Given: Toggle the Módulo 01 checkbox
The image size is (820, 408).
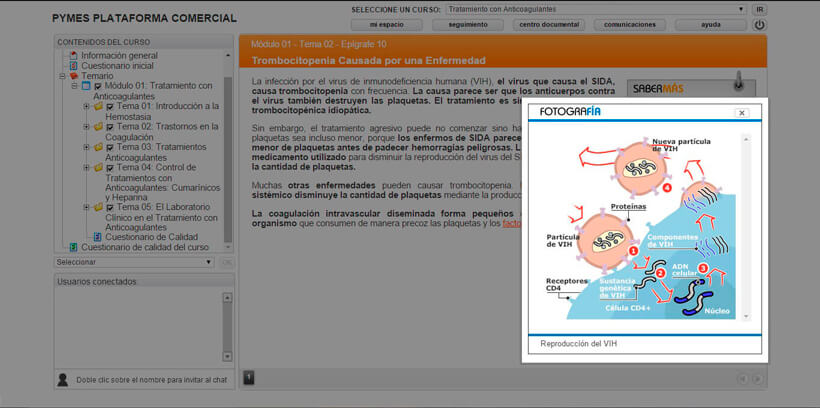Looking at the screenshot, I should pyautogui.click(x=98, y=86).
